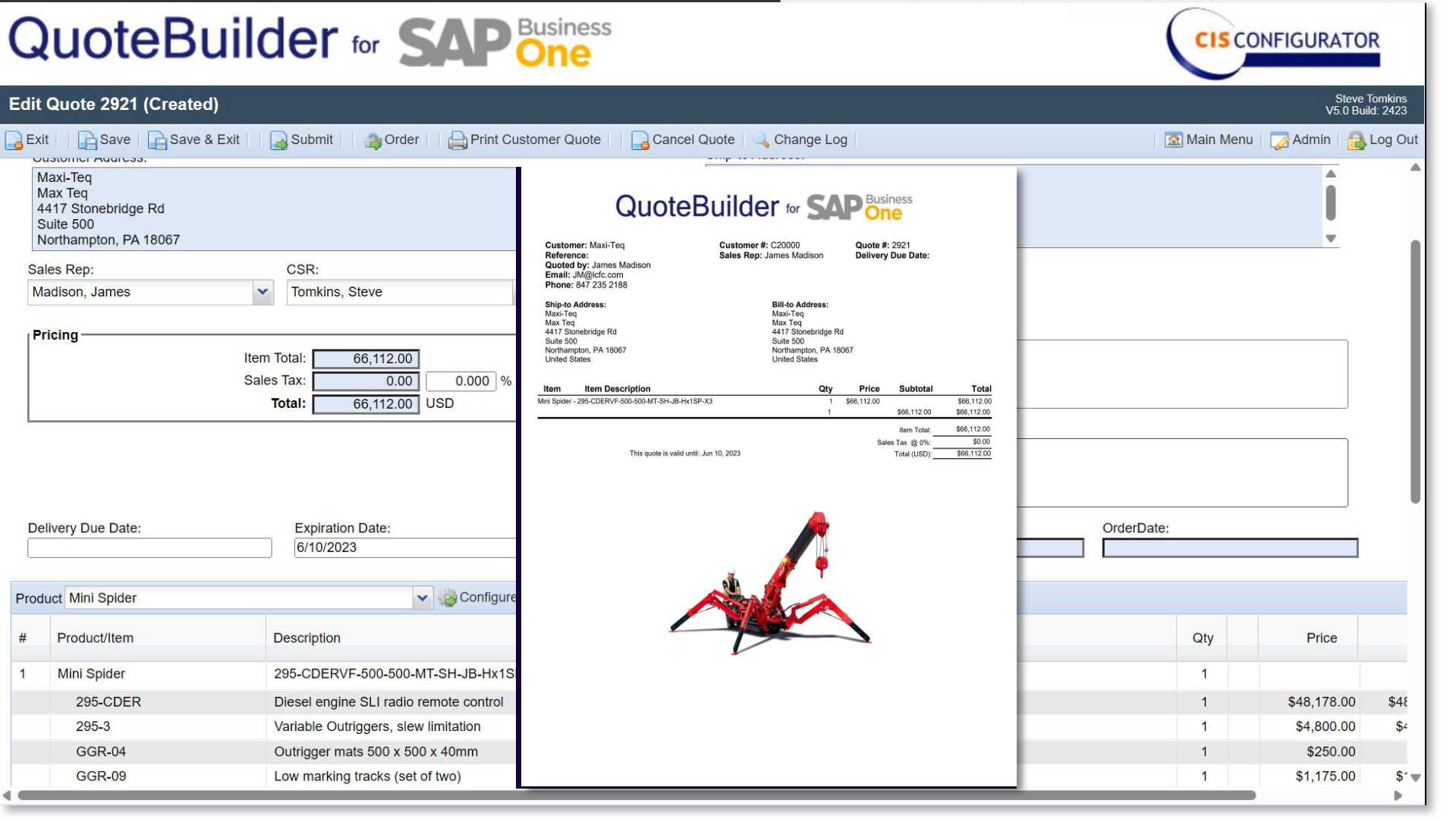1456x822 pixels.
Task: Click the Delivery Due Date field
Action: point(149,547)
